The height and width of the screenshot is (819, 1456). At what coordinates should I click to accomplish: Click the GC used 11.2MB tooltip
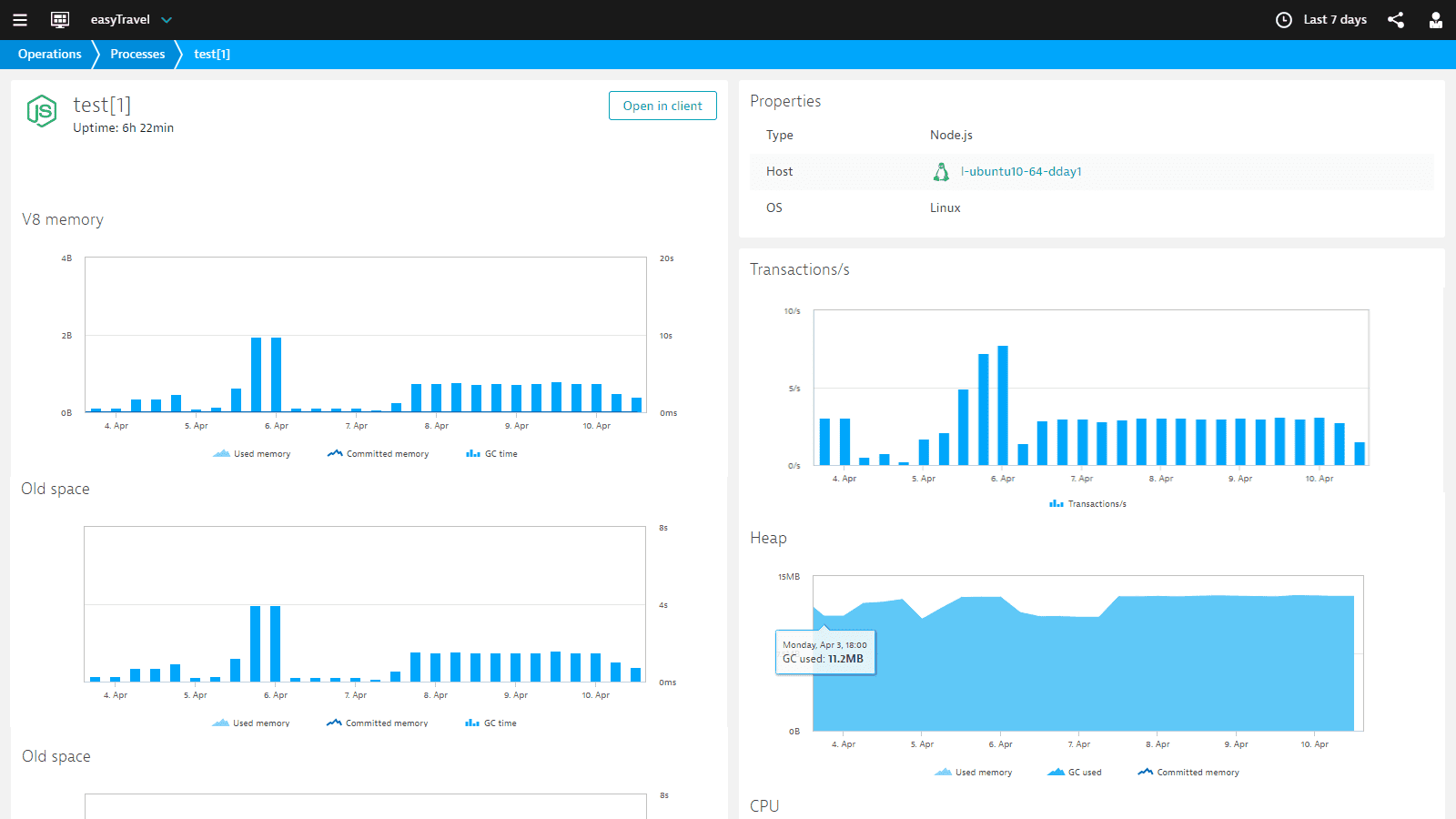[825, 652]
